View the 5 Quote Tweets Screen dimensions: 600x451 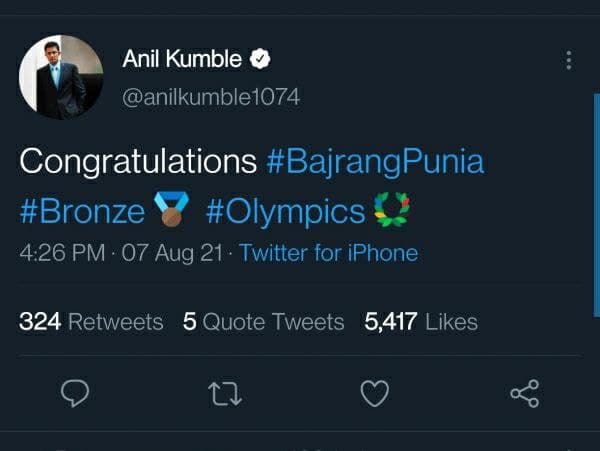[x=263, y=321]
